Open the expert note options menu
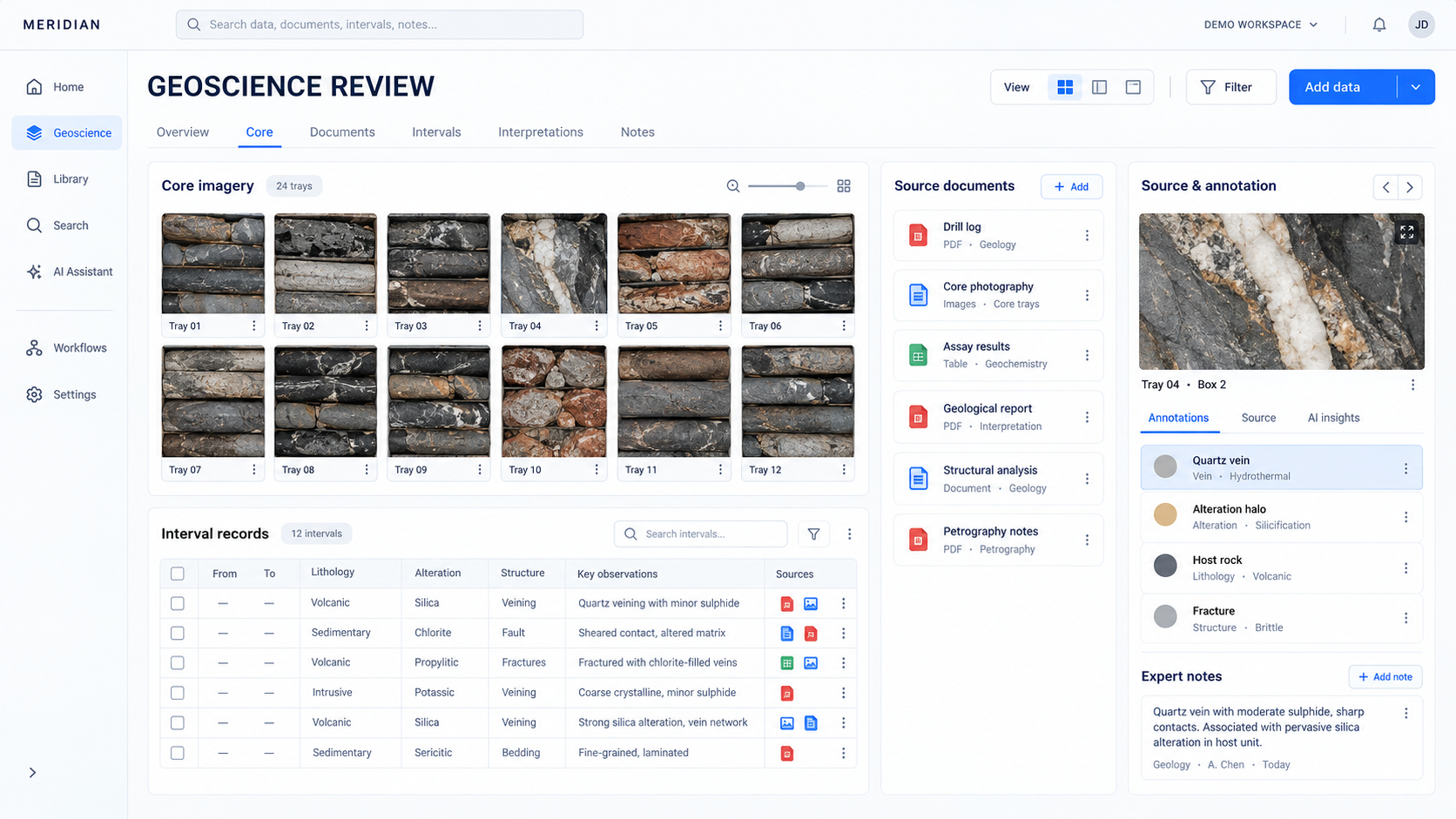Image resolution: width=1456 pixels, height=819 pixels. click(x=1405, y=713)
